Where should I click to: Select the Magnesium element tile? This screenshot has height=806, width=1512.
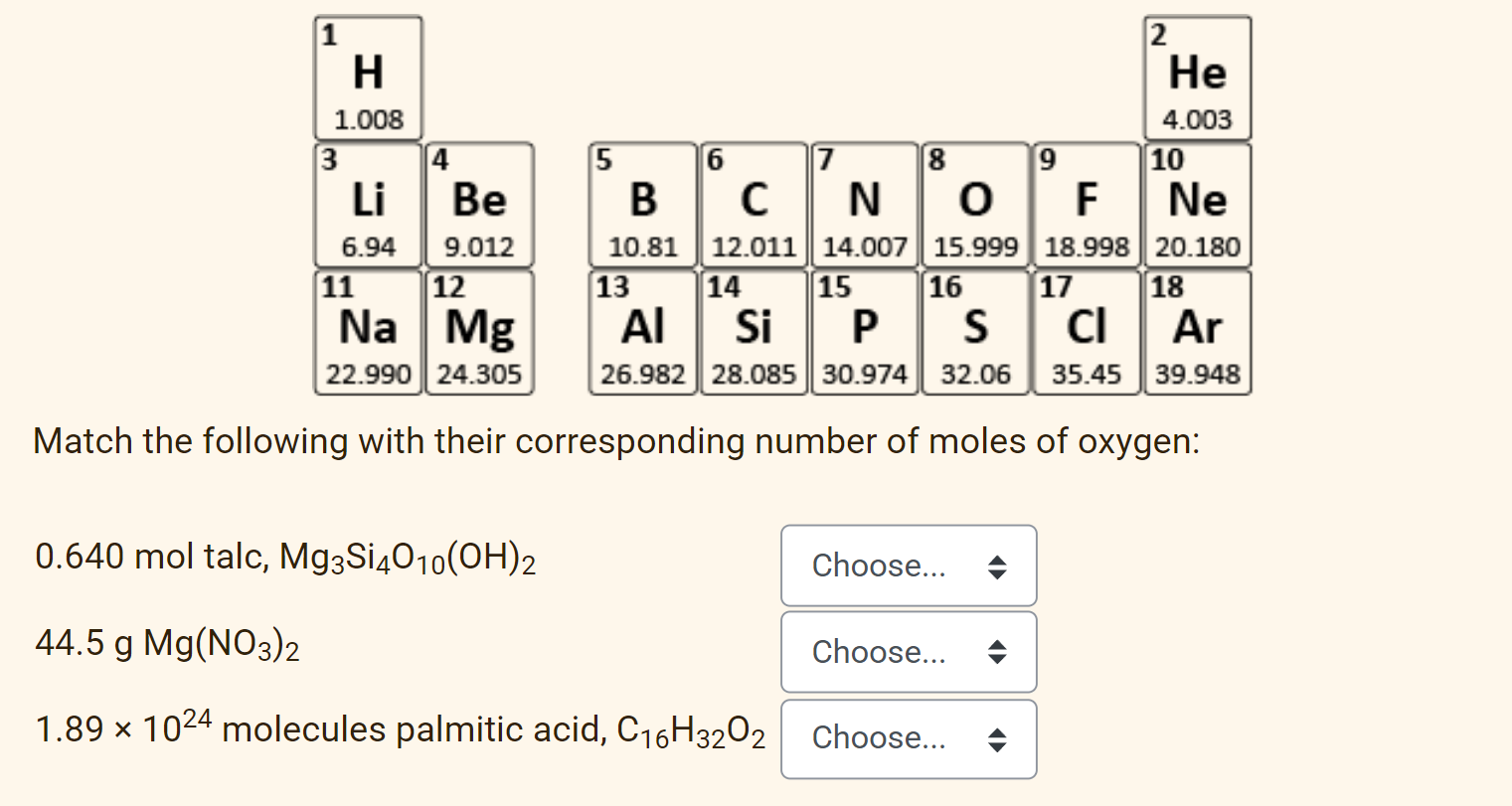coord(479,332)
